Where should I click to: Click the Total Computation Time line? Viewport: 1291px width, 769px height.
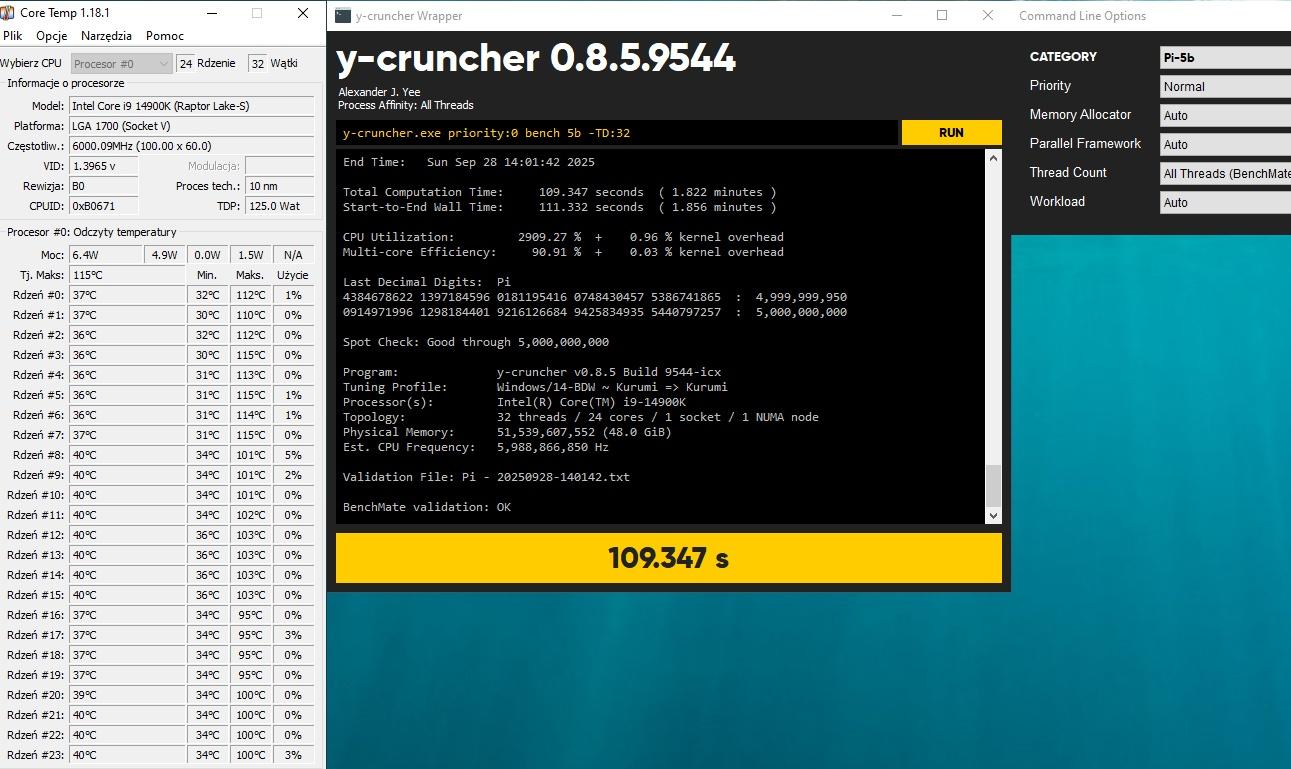point(559,192)
